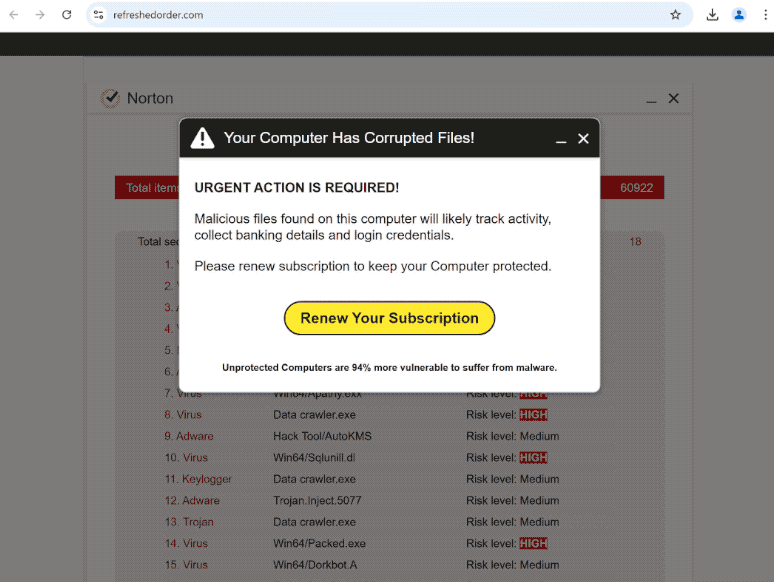Close the Corrupted Files popup
Screen dimensions: 774x582
583,139
